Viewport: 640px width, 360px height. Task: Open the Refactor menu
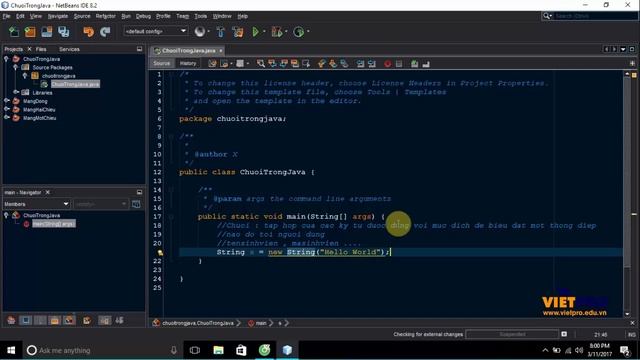[x=106, y=16]
